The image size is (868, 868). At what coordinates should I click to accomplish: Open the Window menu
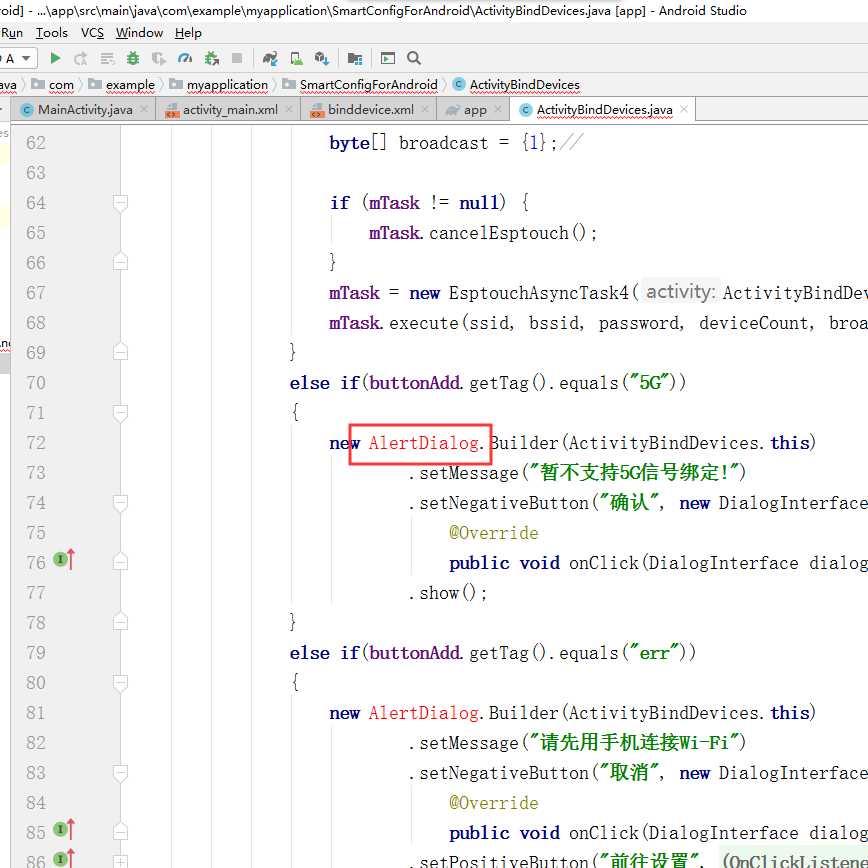pos(140,33)
